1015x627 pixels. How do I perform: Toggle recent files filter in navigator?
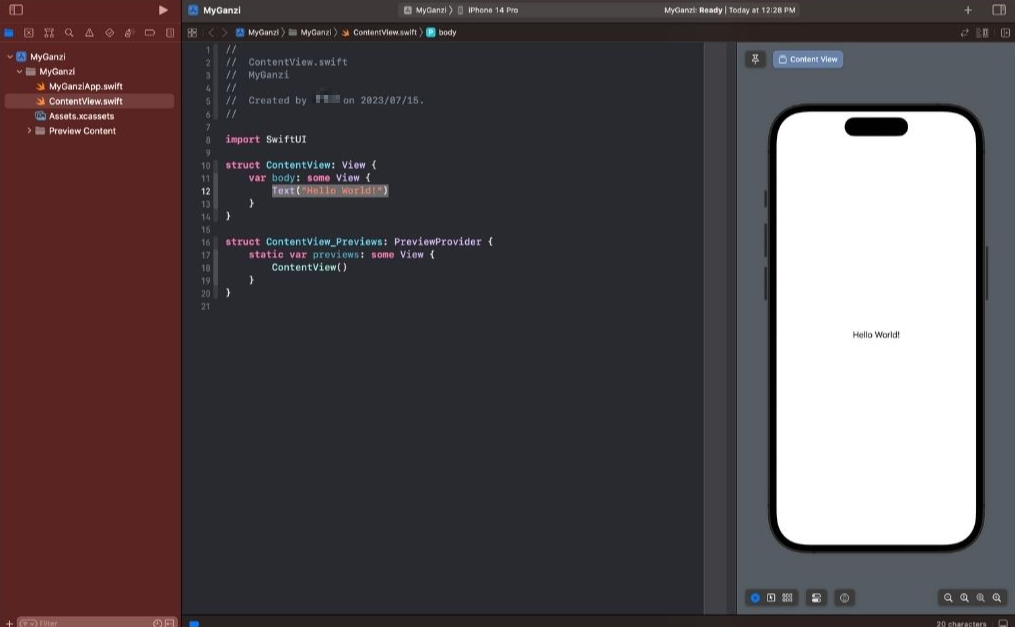point(157,623)
